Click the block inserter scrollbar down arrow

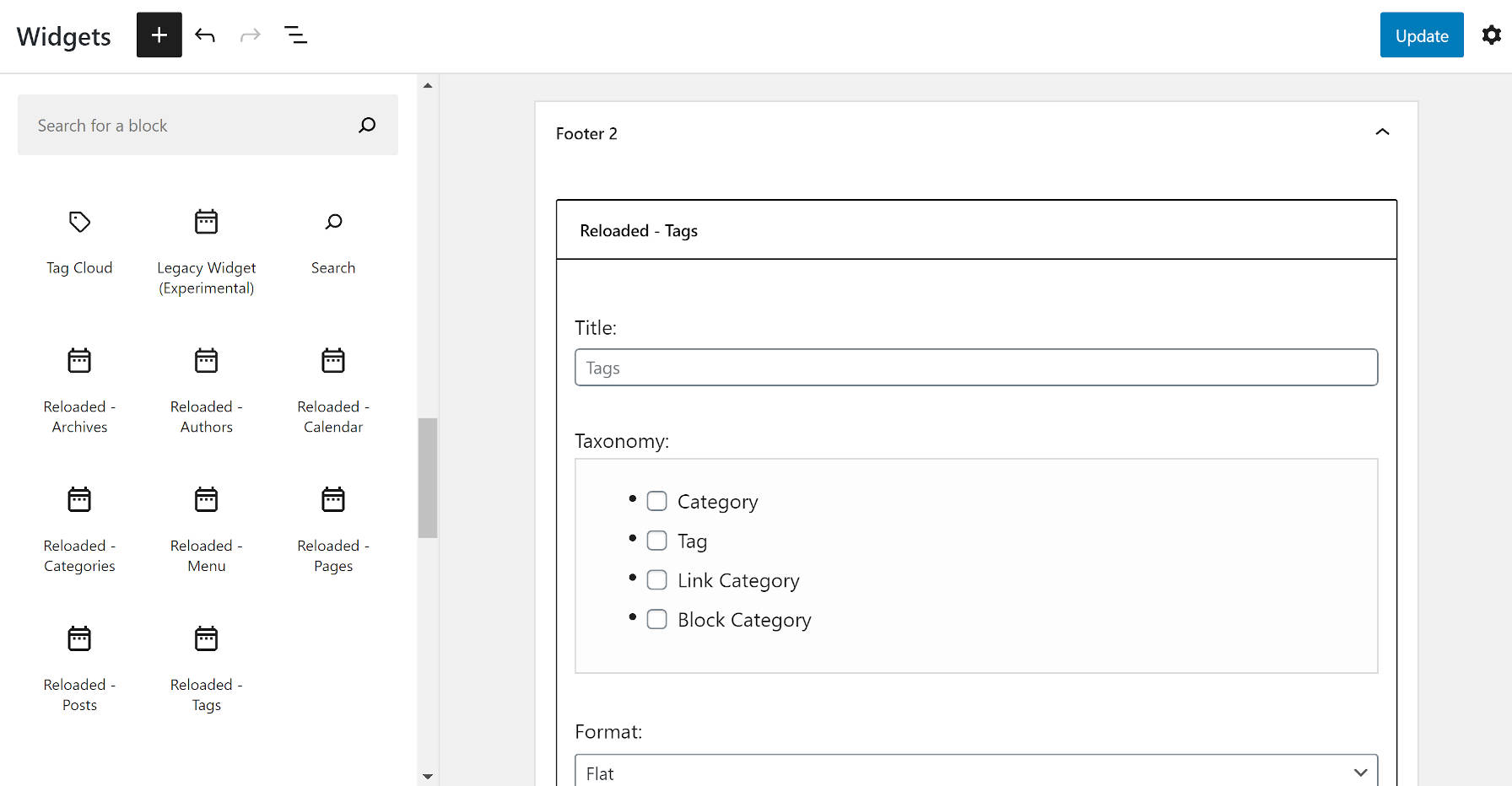(x=428, y=776)
